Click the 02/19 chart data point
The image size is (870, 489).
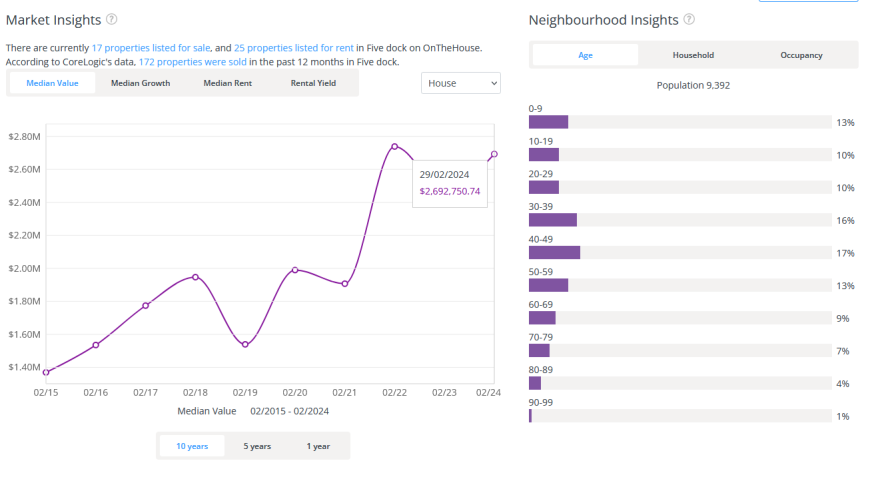coord(245,345)
